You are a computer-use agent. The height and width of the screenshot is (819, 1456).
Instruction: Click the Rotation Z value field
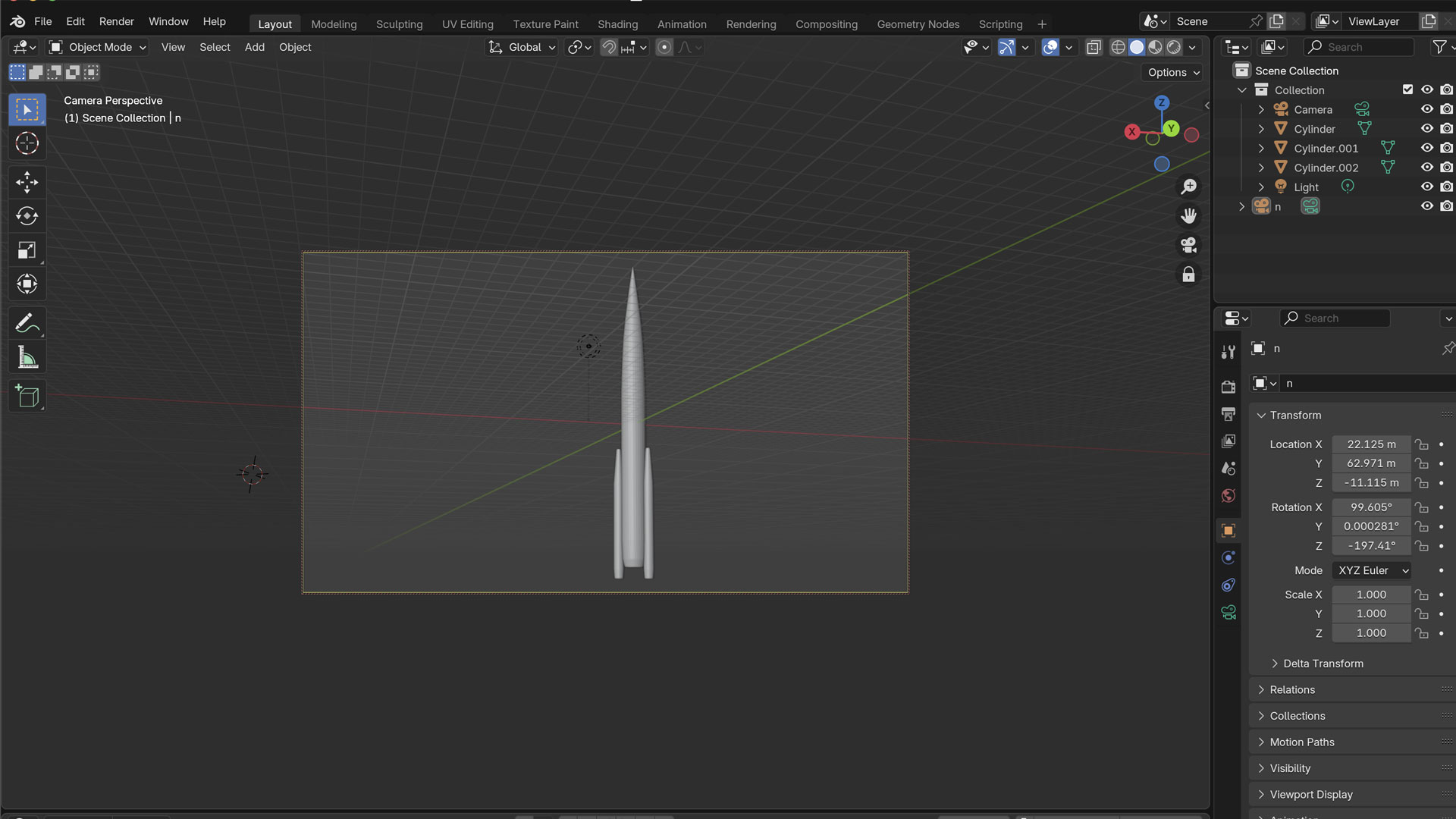[x=1371, y=545]
